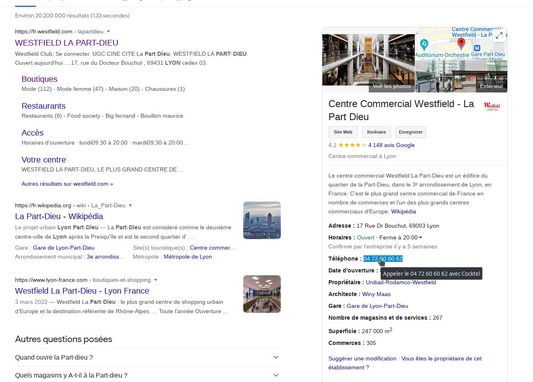The height and width of the screenshot is (382, 533).
Task: Open Voir les photos on mall image
Action: pos(391,86)
